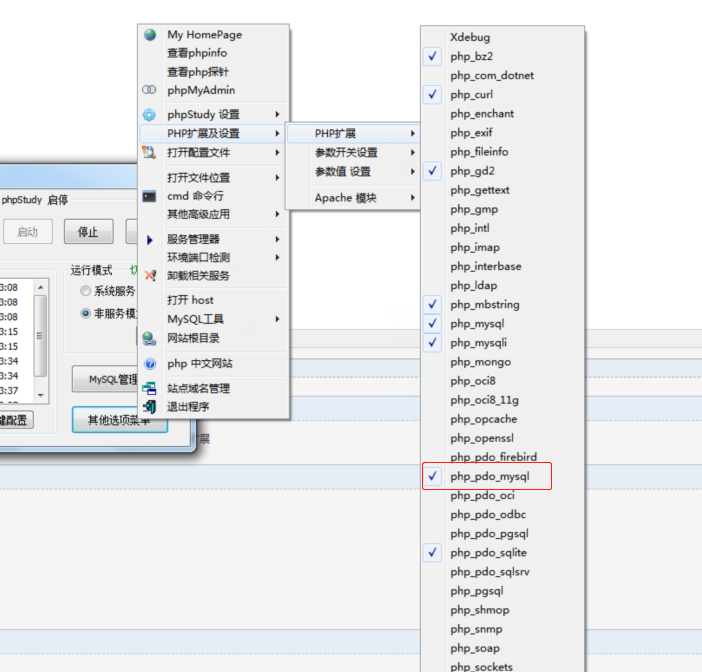702x672 pixels.
Task: Click the log list scroll-up arrow
Action: click(41, 287)
